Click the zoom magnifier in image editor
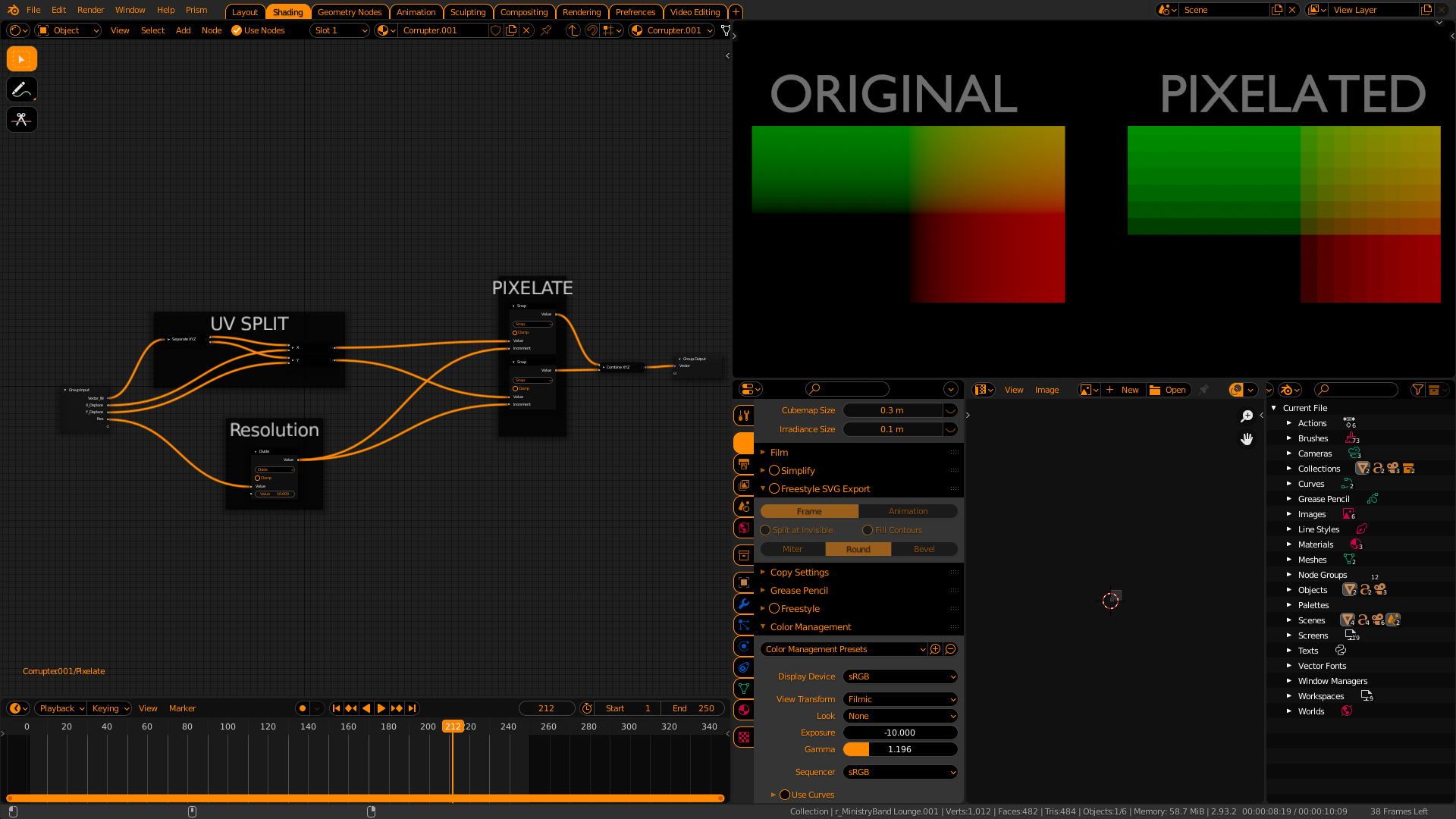 (1247, 416)
